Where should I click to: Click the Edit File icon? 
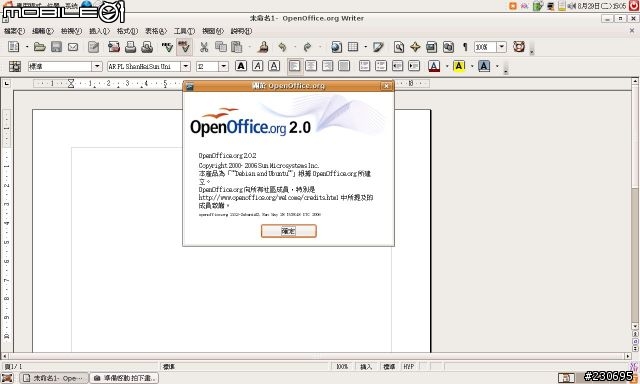(93, 47)
